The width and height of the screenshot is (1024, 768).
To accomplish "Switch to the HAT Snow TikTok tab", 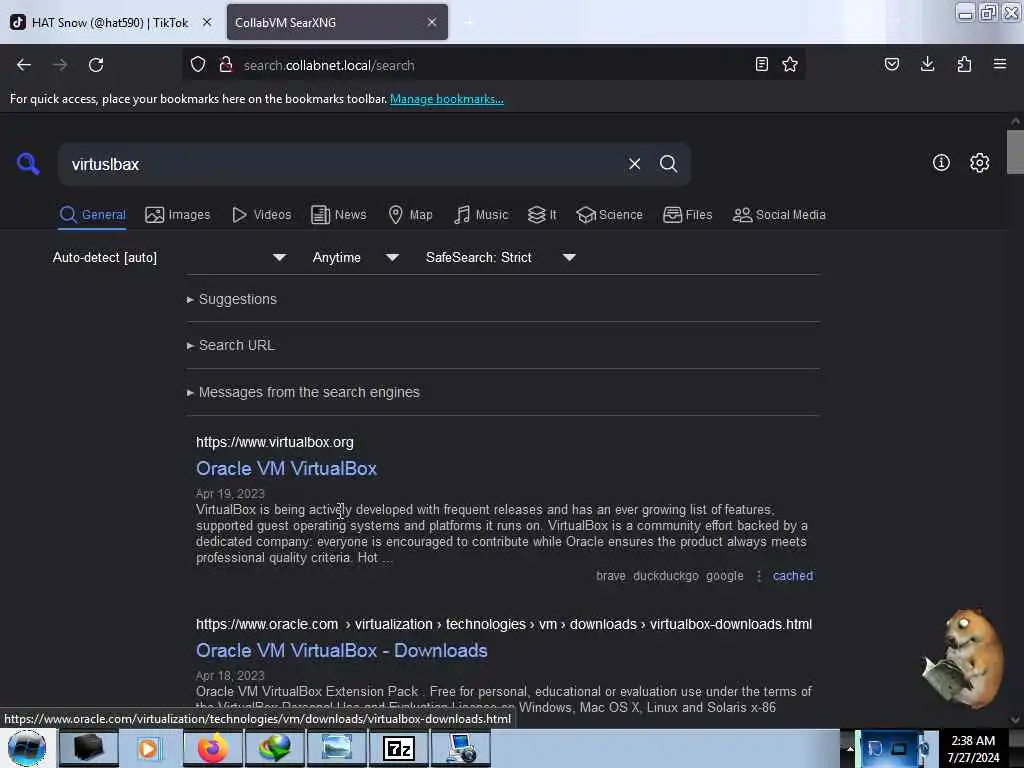I will 110,22.
